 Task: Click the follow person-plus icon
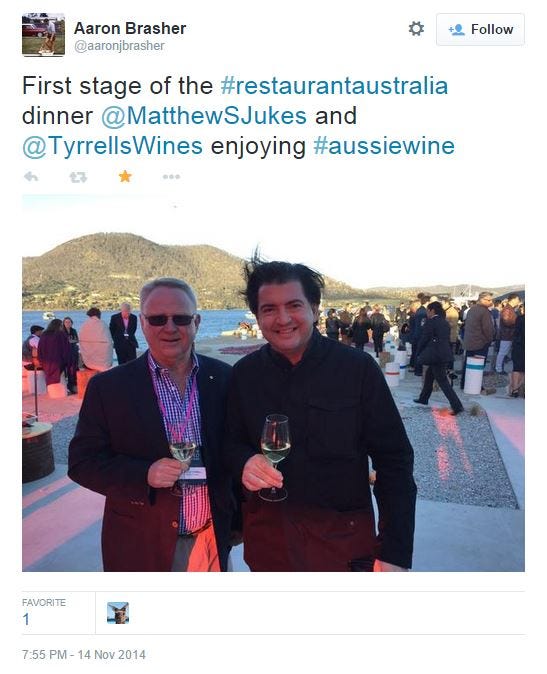tap(456, 29)
